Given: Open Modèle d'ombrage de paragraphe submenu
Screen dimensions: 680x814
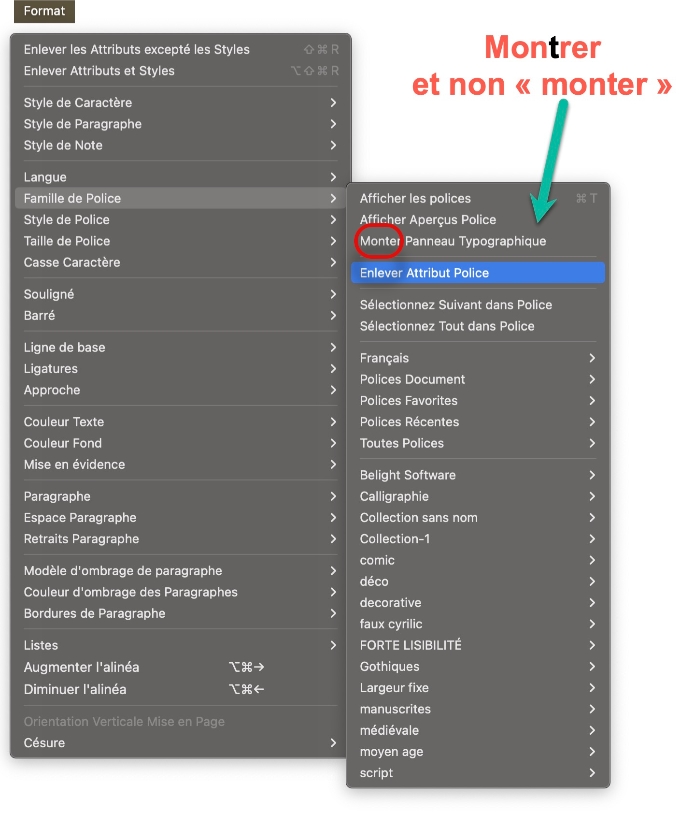Looking at the screenshot, I should tap(181, 571).
